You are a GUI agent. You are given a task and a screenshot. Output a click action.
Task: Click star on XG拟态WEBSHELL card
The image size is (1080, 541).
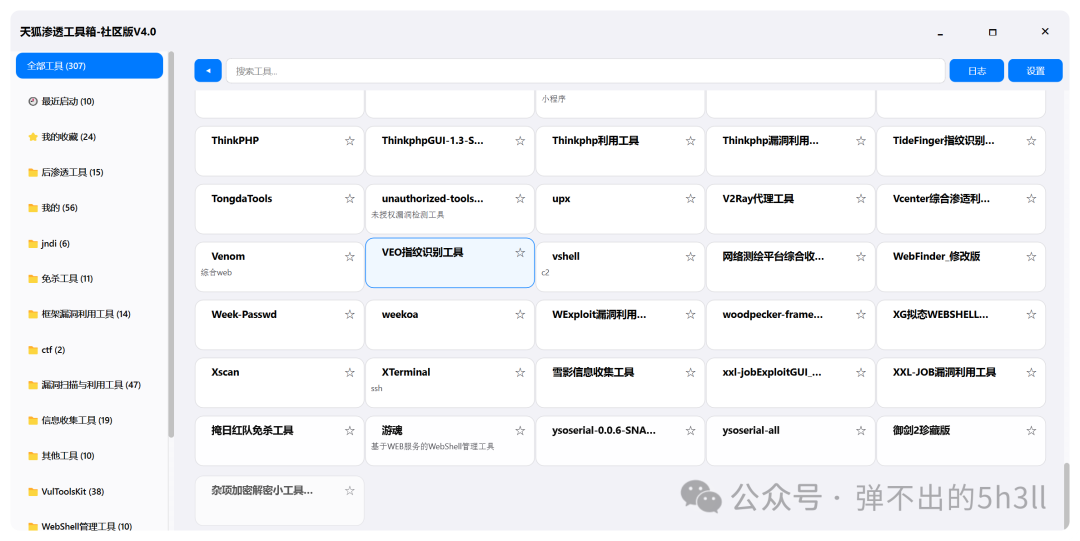(x=1031, y=315)
